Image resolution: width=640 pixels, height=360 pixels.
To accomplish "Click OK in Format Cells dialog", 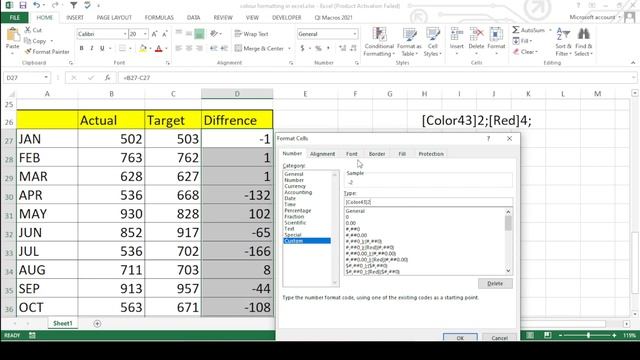I will tap(460, 337).
